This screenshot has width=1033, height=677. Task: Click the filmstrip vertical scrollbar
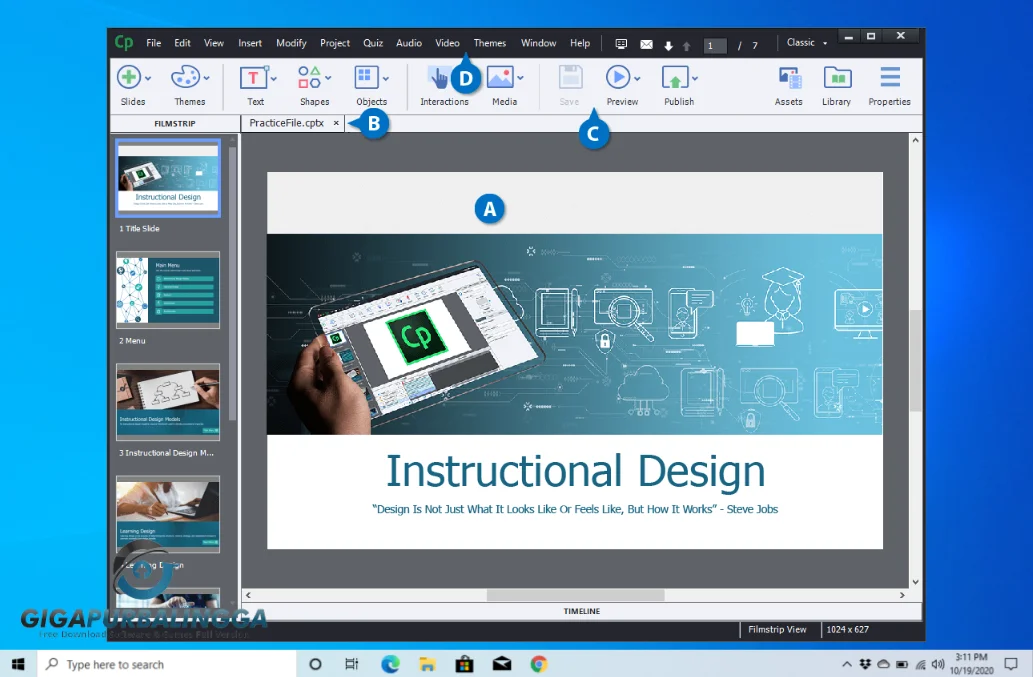(x=232, y=283)
